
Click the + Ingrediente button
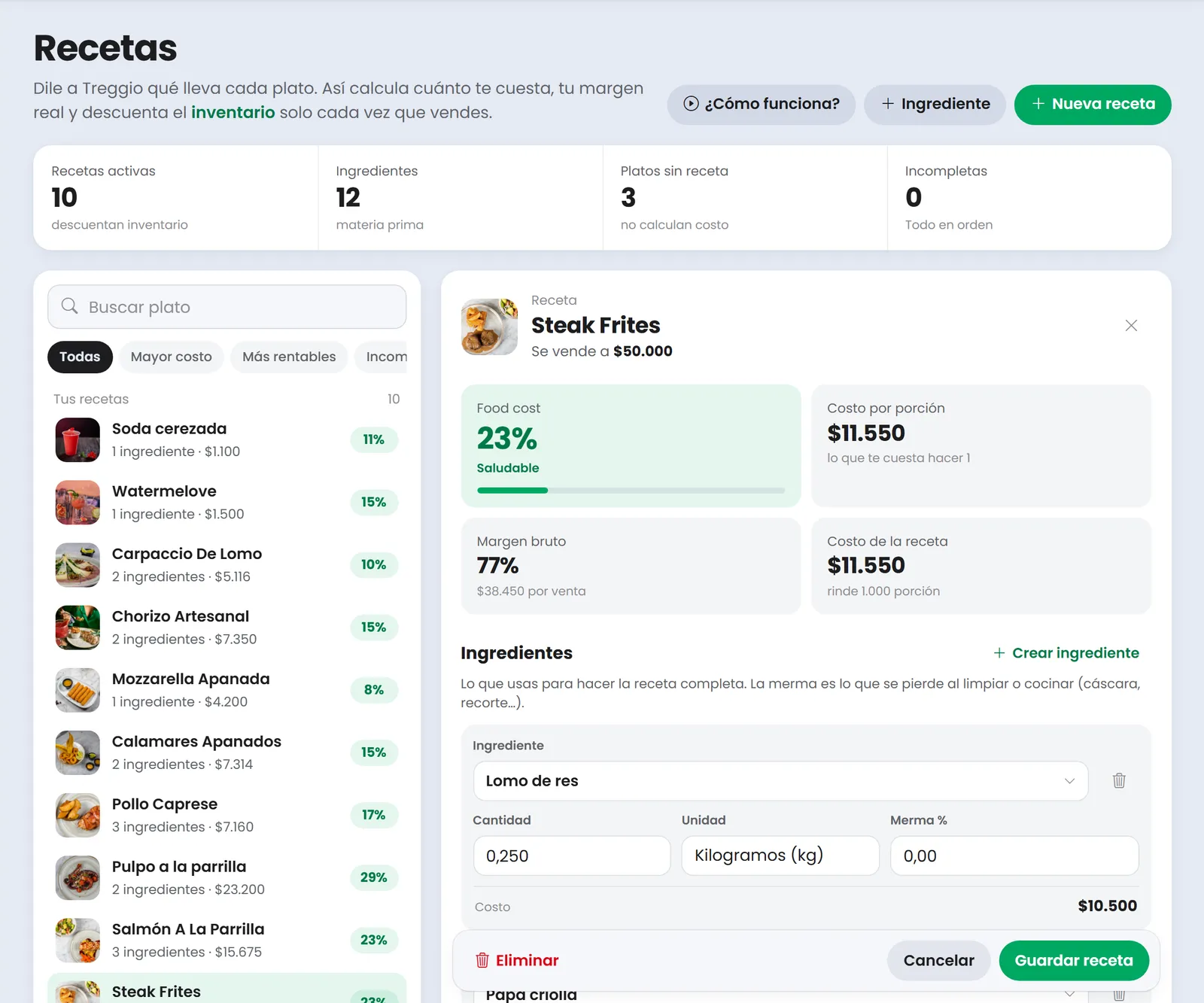[x=935, y=104]
